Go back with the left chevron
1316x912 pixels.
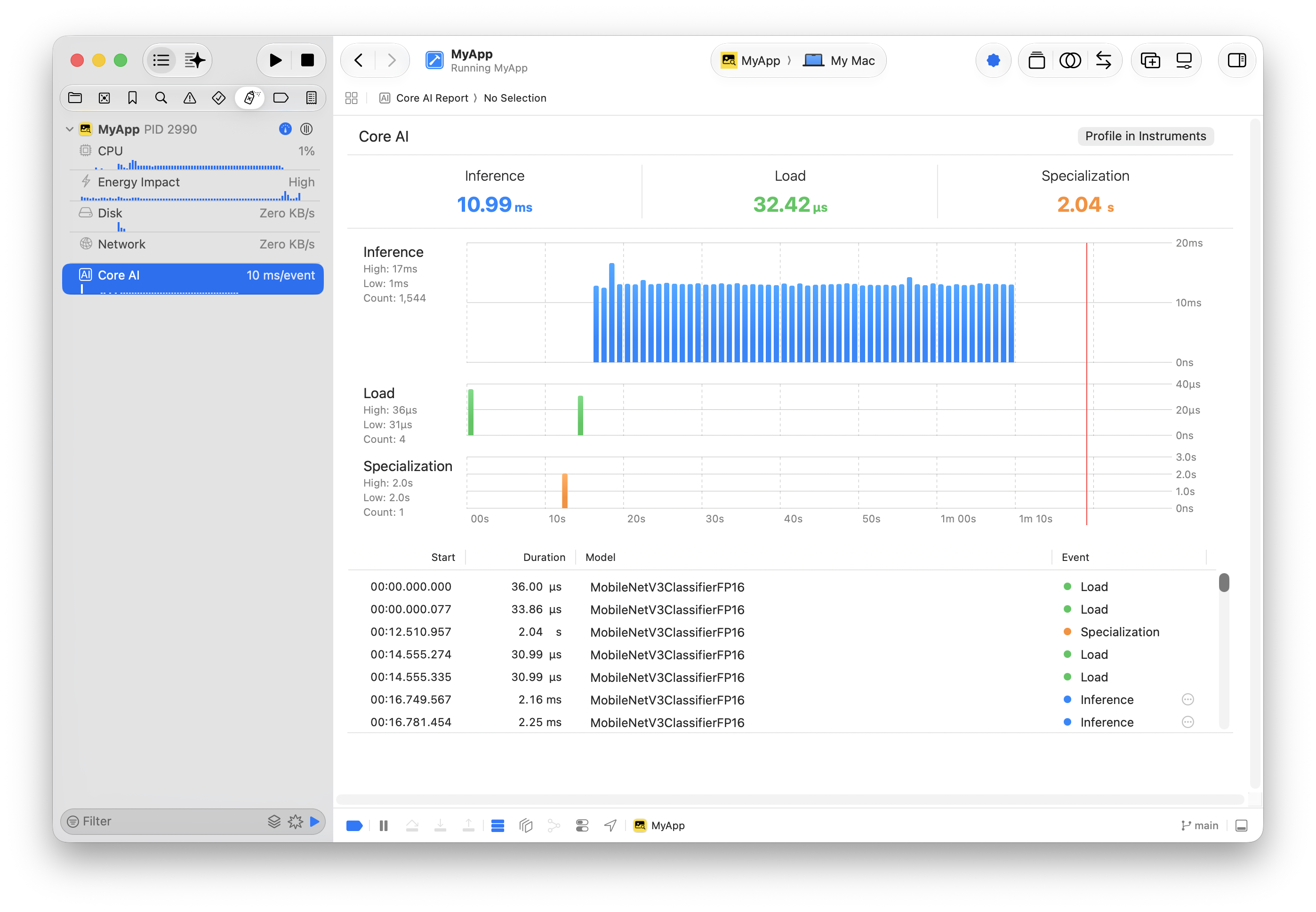tap(359, 60)
